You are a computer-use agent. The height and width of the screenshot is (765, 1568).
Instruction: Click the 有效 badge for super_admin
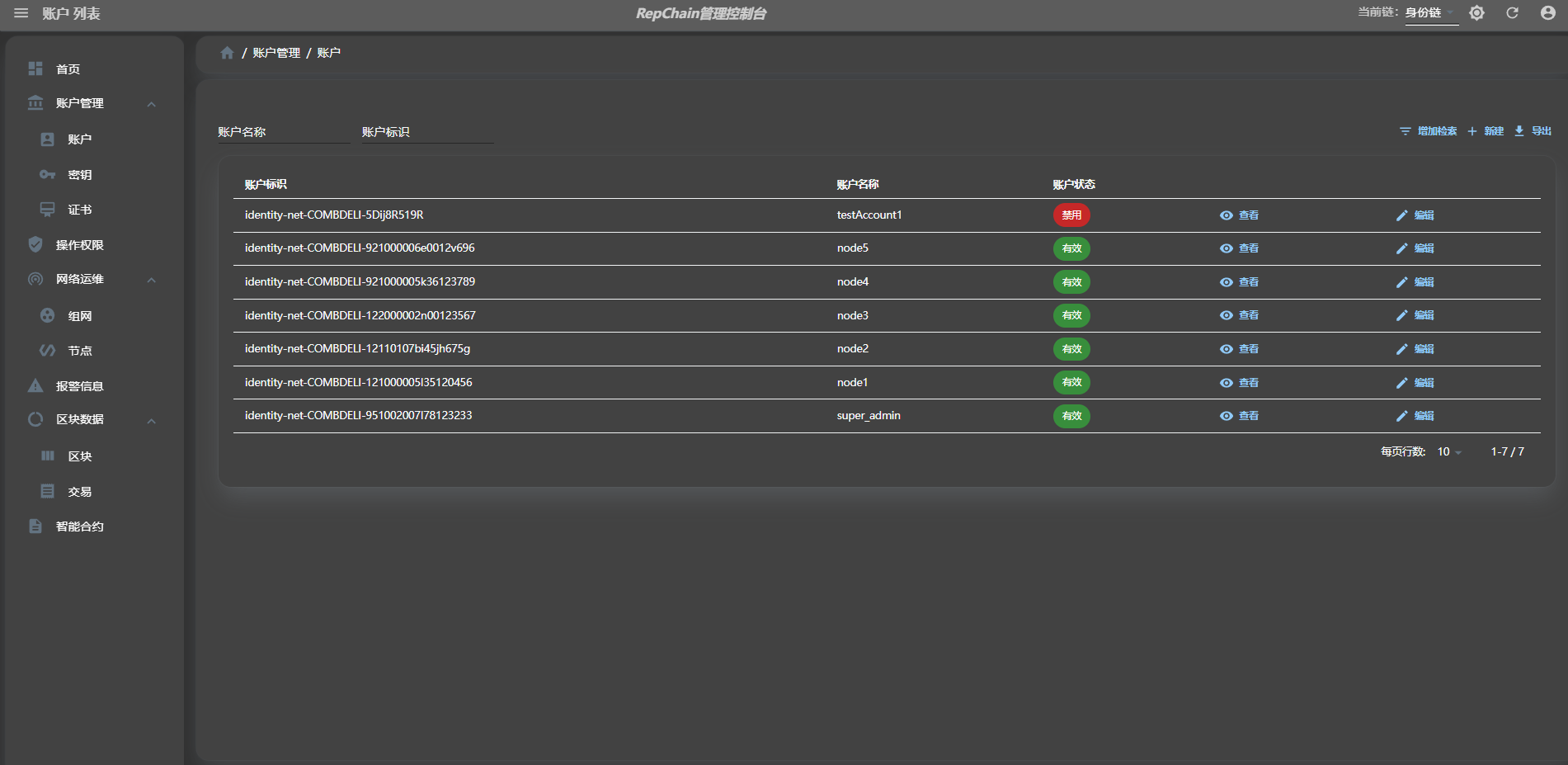click(1071, 416)
